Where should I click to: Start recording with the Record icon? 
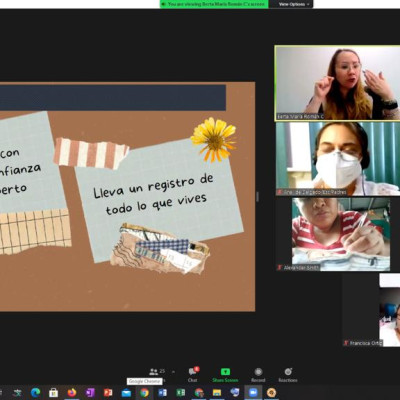(x=258, y=375)
